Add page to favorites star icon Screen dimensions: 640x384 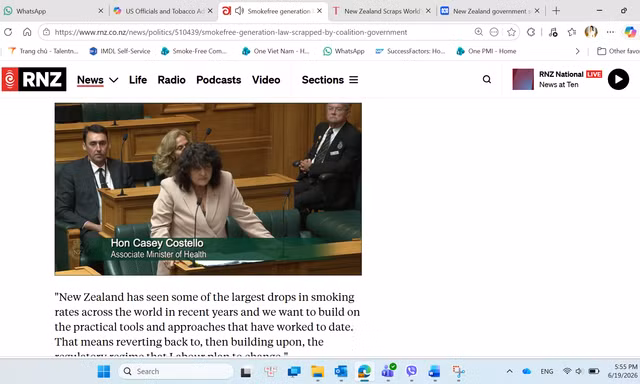tap(511, 32)
